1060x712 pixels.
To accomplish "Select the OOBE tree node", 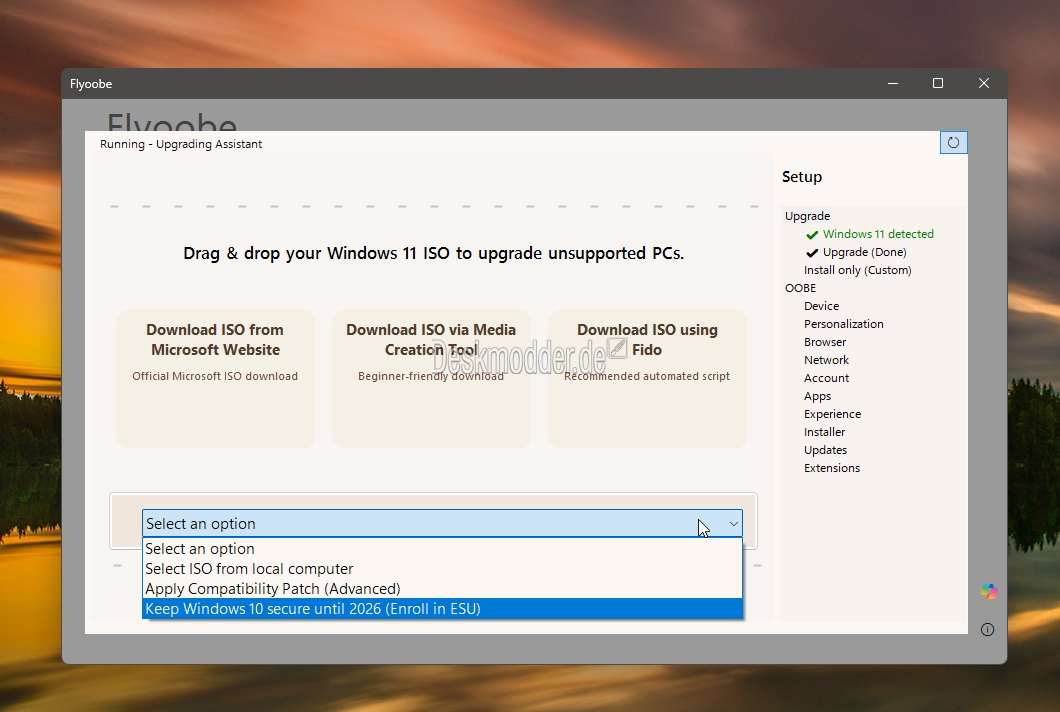I will [800, 288].
